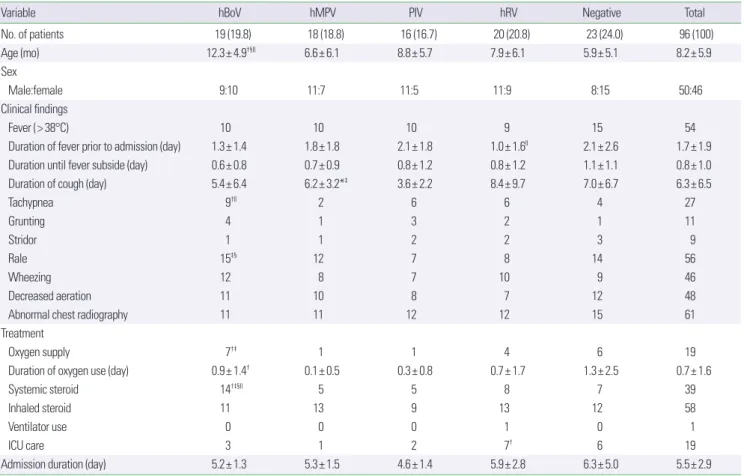
Task: Click the 'Sex' section label
Action: click(x=9, y=72)
